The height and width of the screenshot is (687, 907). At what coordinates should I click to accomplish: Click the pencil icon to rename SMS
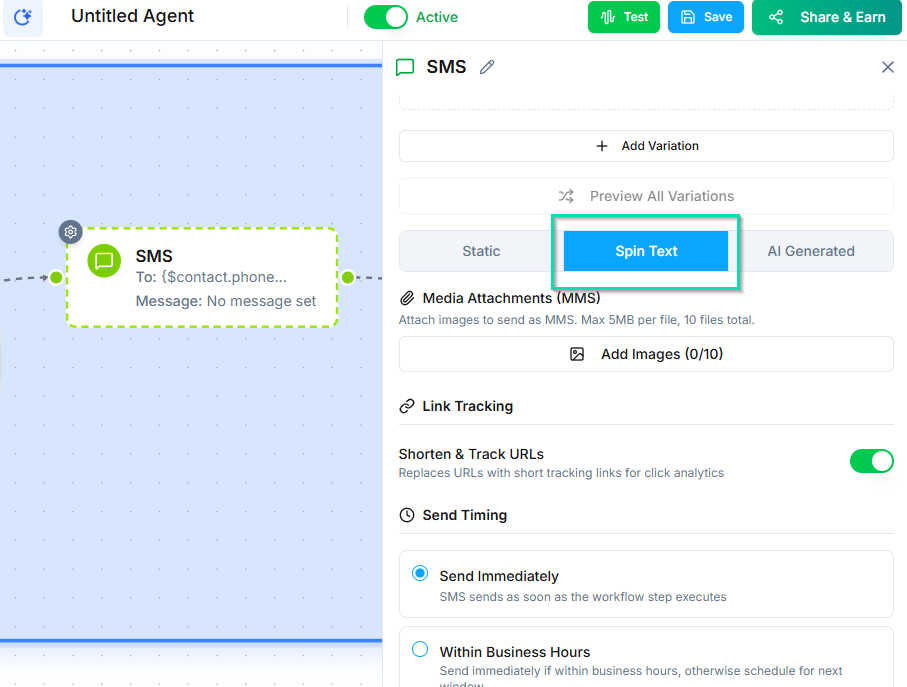tap(487, 67)
